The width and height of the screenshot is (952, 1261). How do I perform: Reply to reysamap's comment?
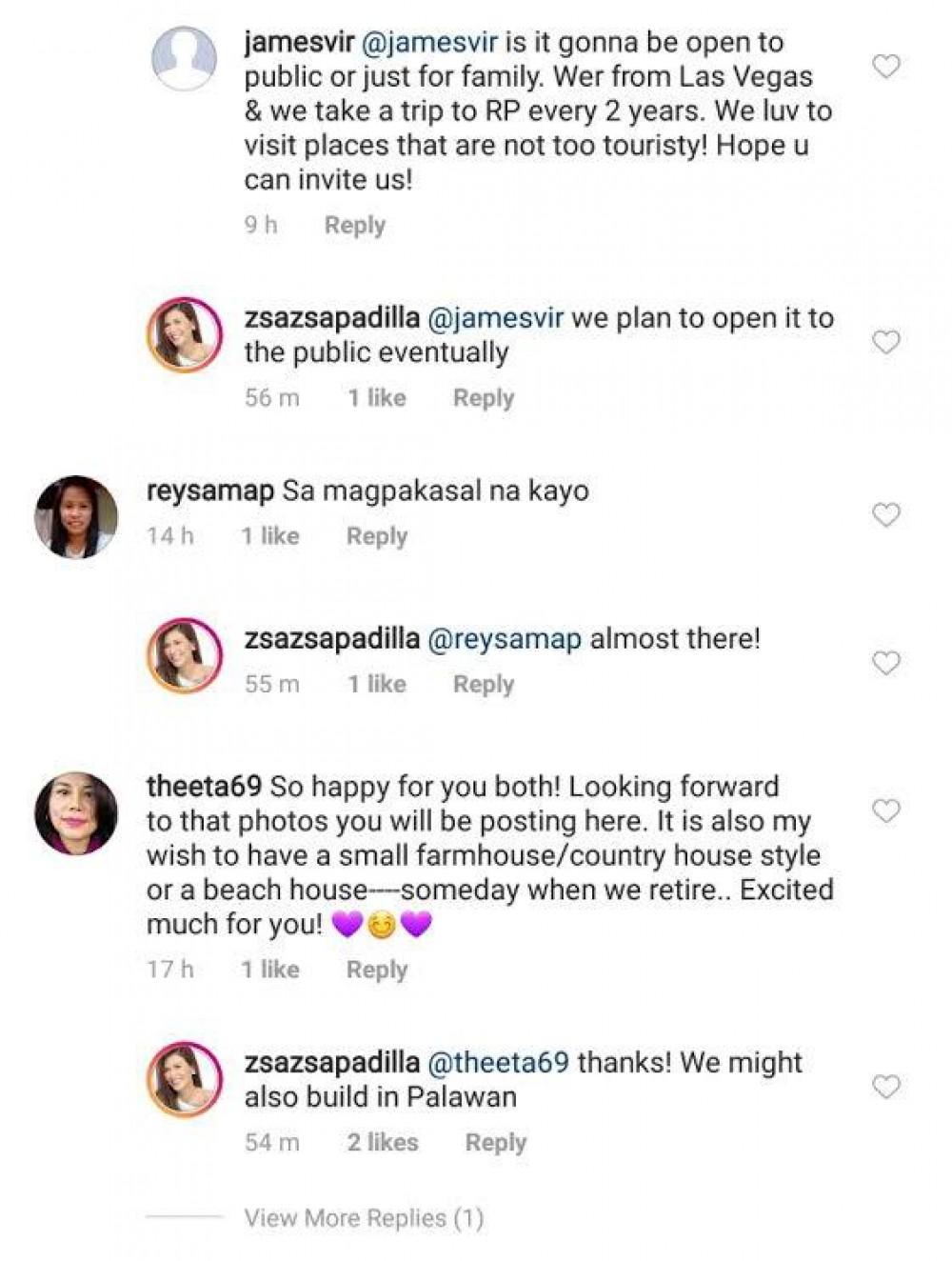click(376, 536)
